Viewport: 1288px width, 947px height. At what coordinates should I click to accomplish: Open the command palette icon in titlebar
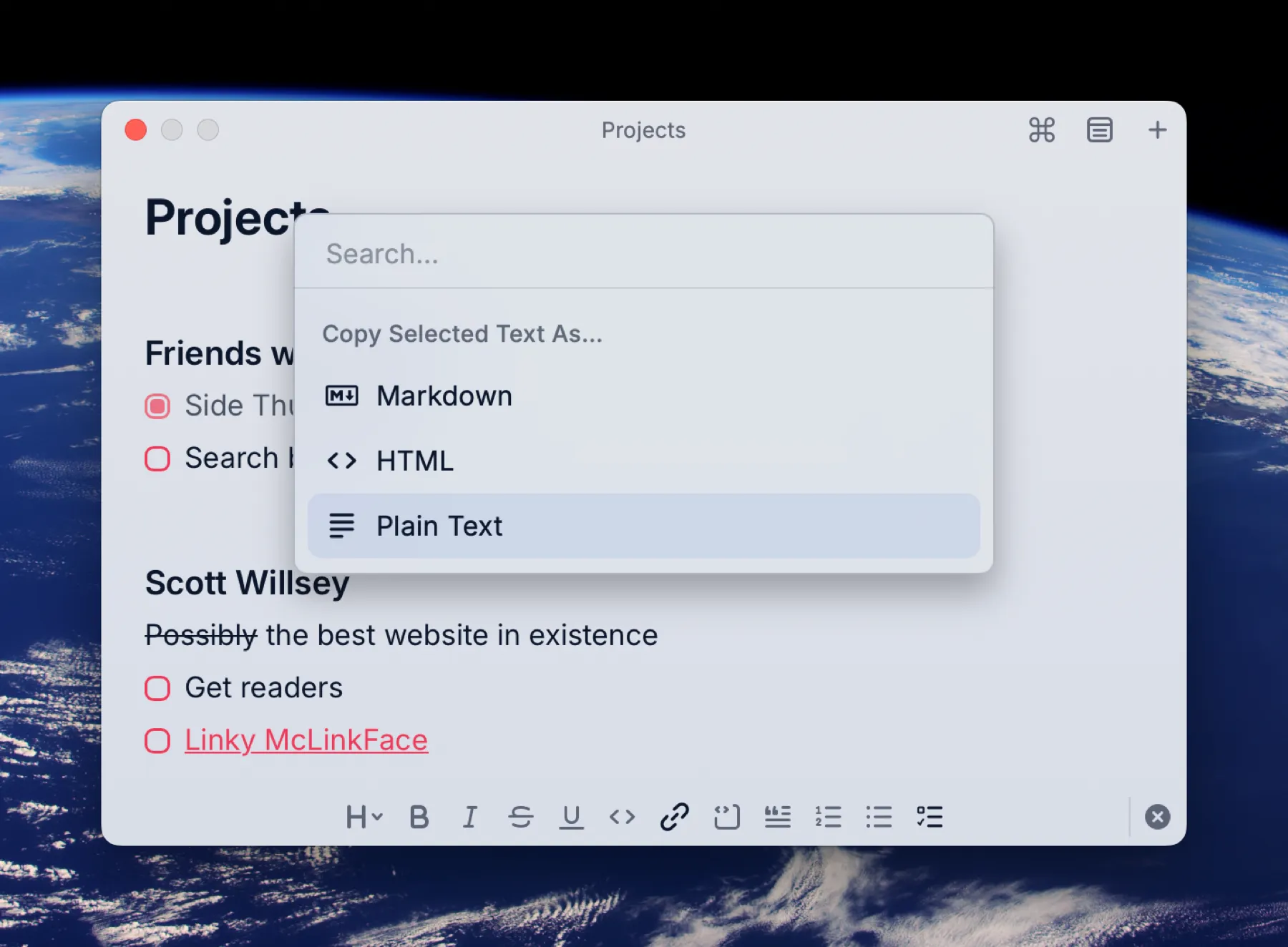point(1042,129)
